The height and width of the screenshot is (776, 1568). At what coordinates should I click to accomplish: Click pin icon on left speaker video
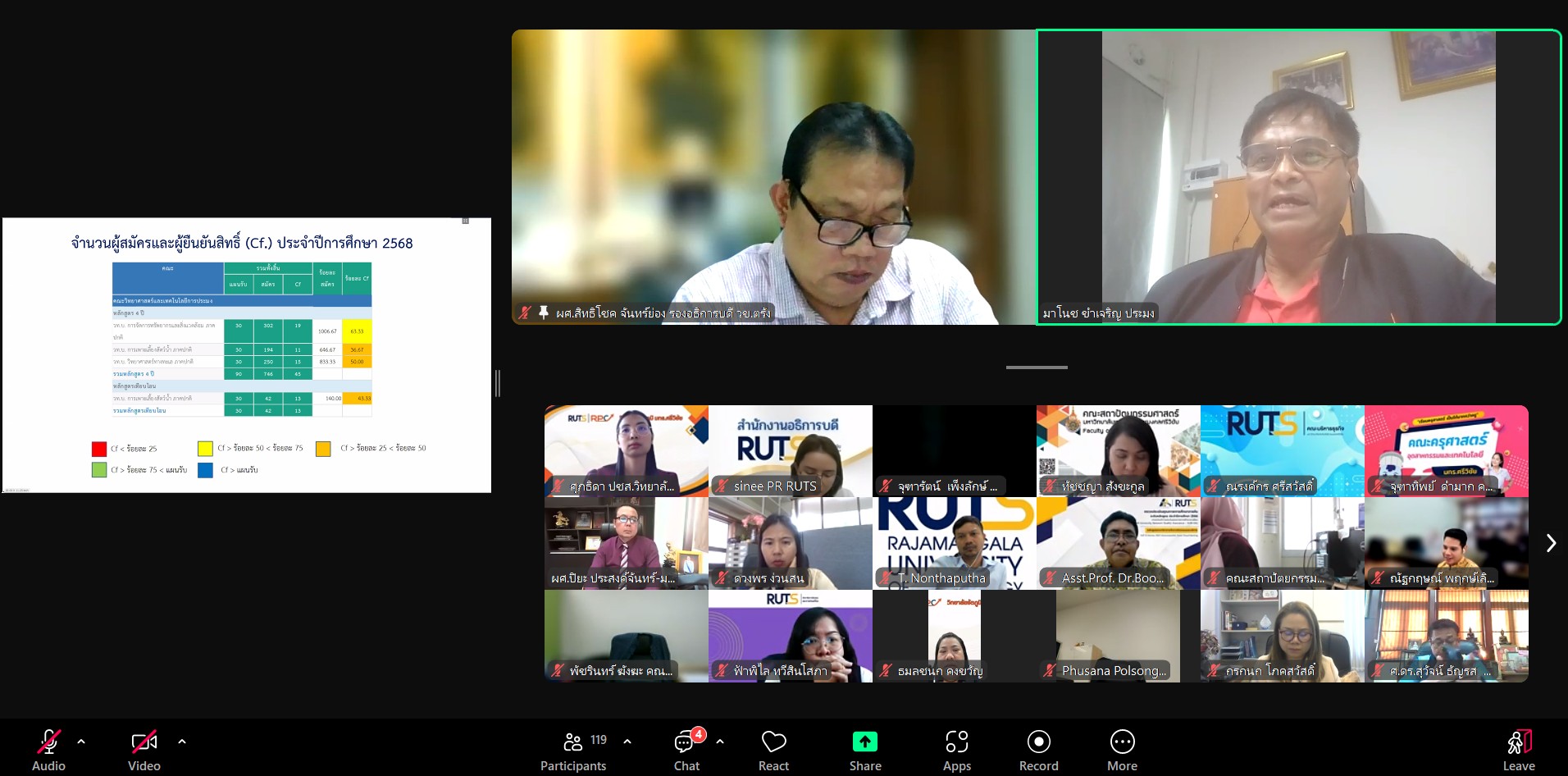(543, 313)
